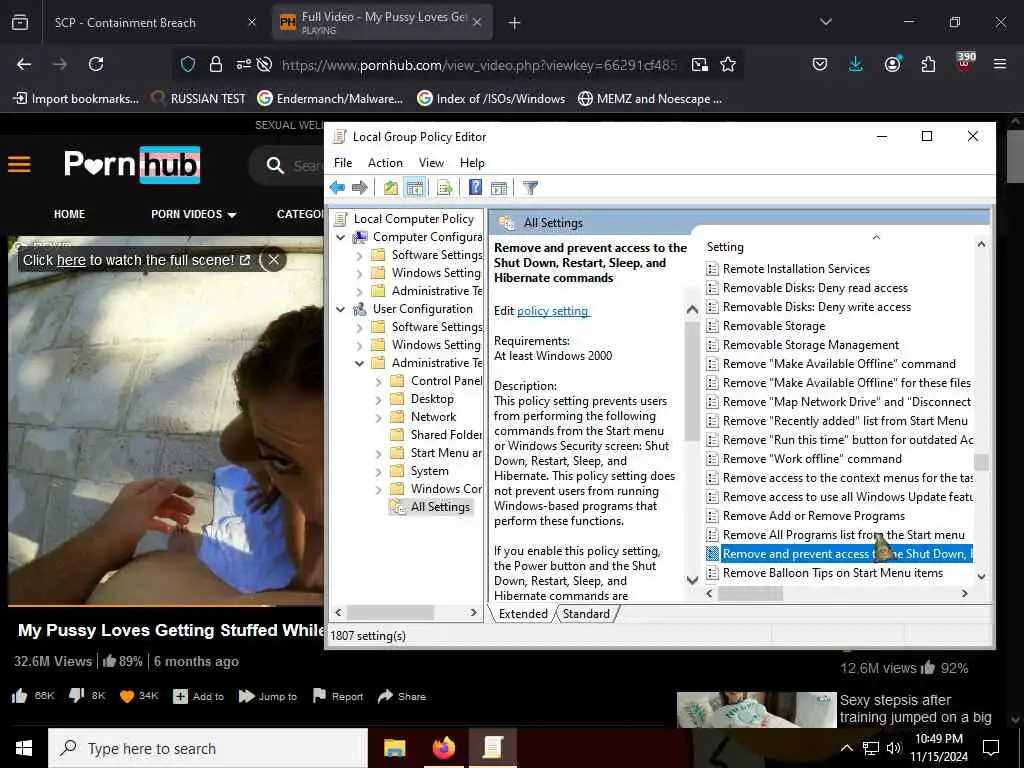
Task: Go back using Firefox's back arrow
Action: 24,64
